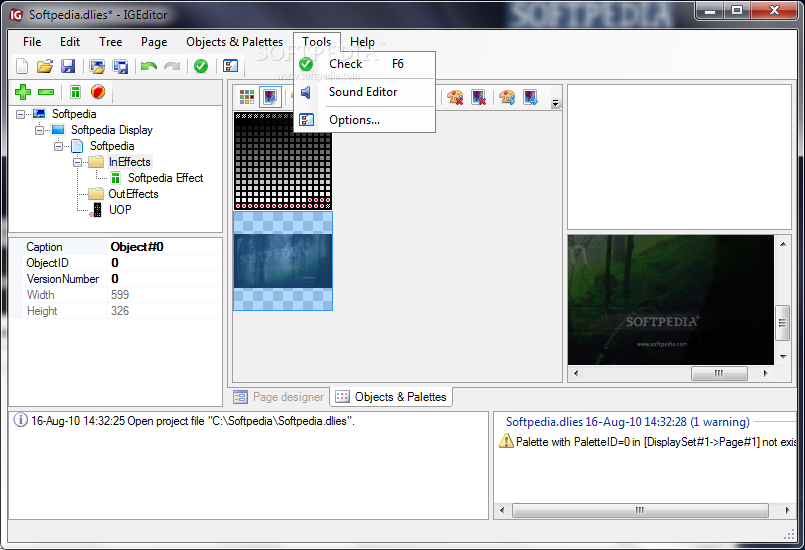Screen dimensions: 805x550
Task: Switch to the Page designer tab
Action: click(x=279, y=397)
